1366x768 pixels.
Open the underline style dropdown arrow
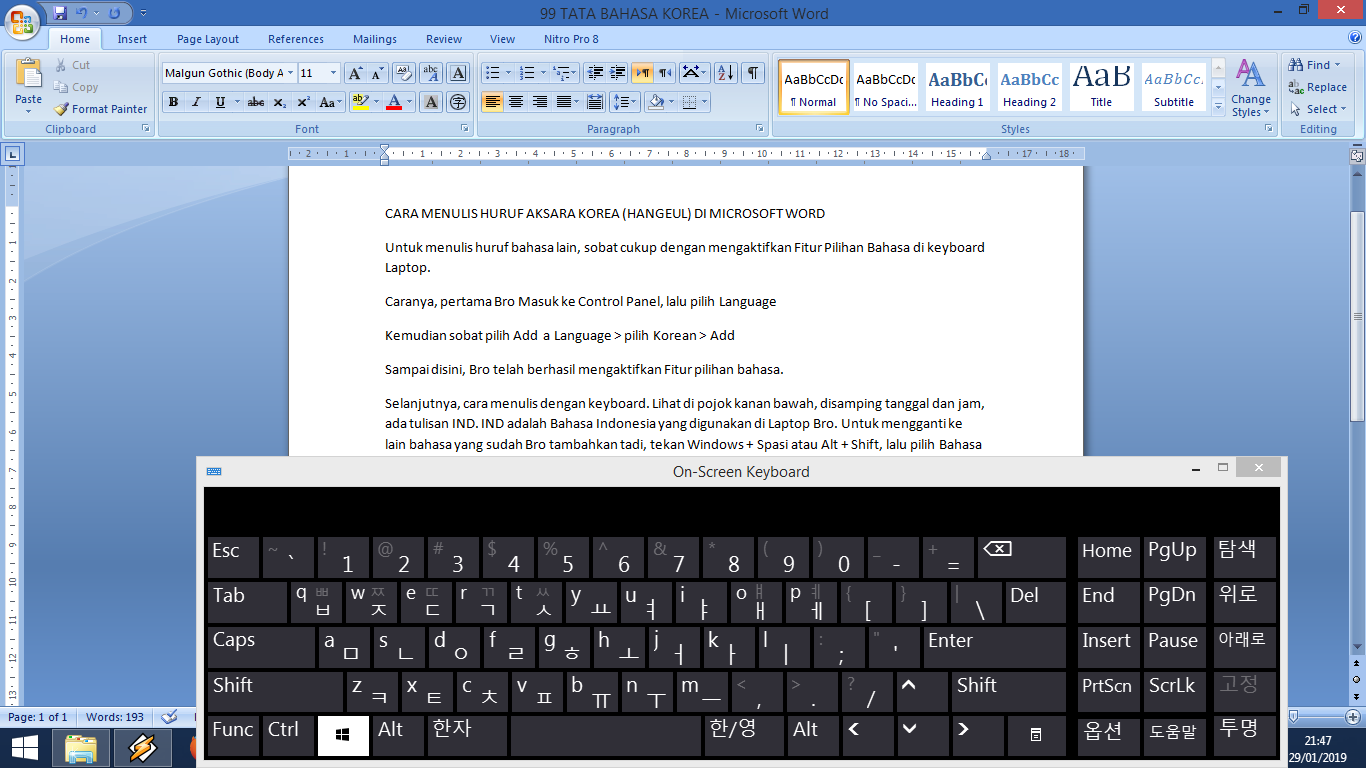235,102
